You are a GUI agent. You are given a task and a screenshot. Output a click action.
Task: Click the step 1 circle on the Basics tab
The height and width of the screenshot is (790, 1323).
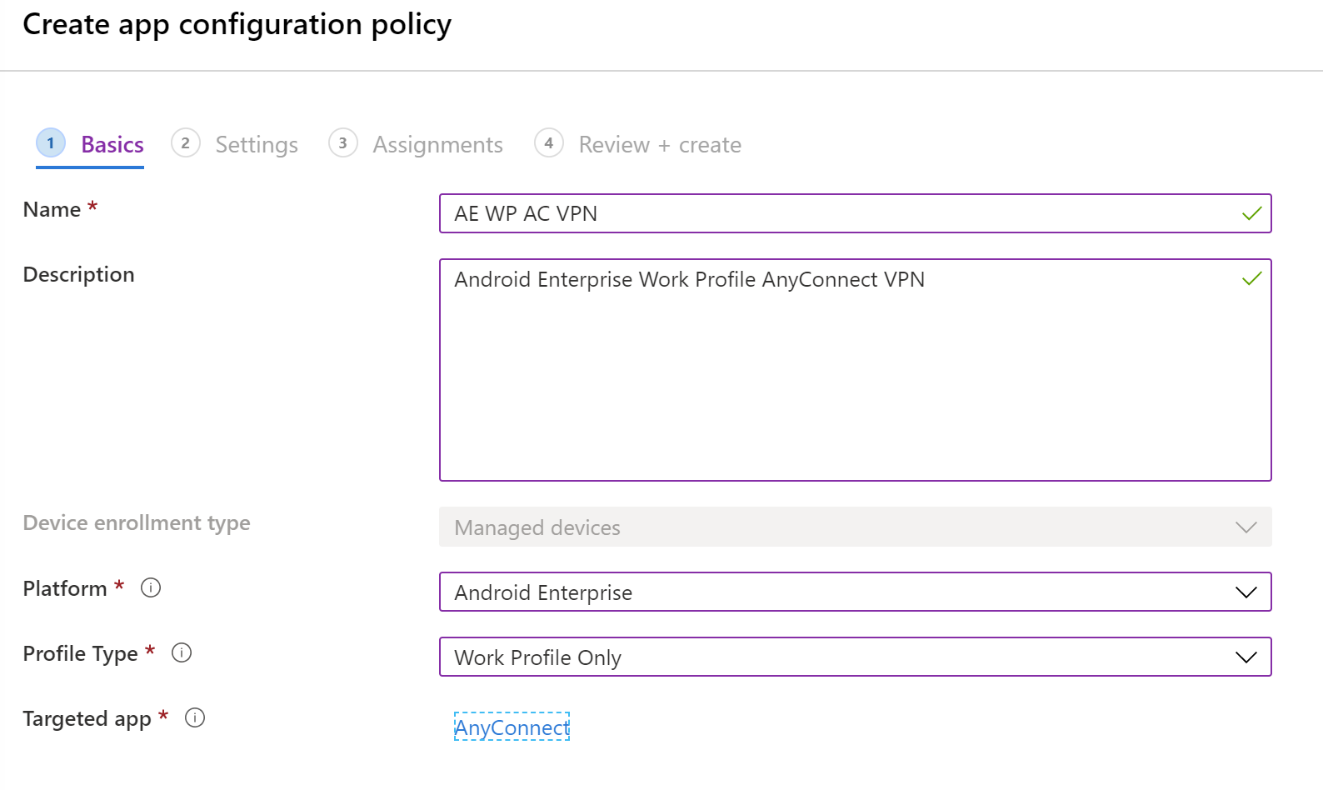pos(50,143)
